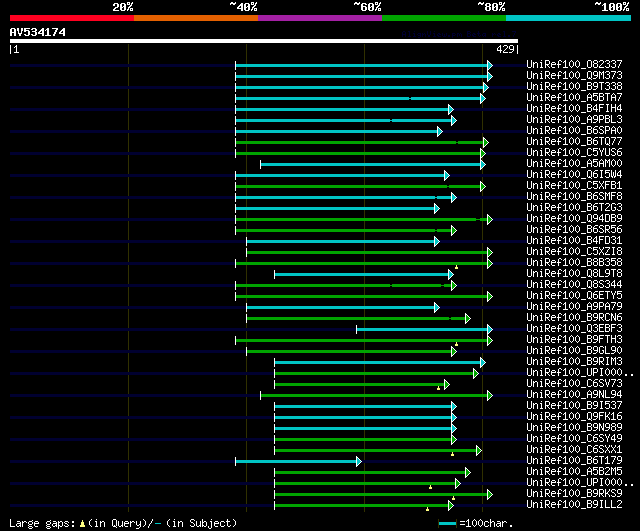Open hit UniRef100_B9RIM3

click(574, 362)
